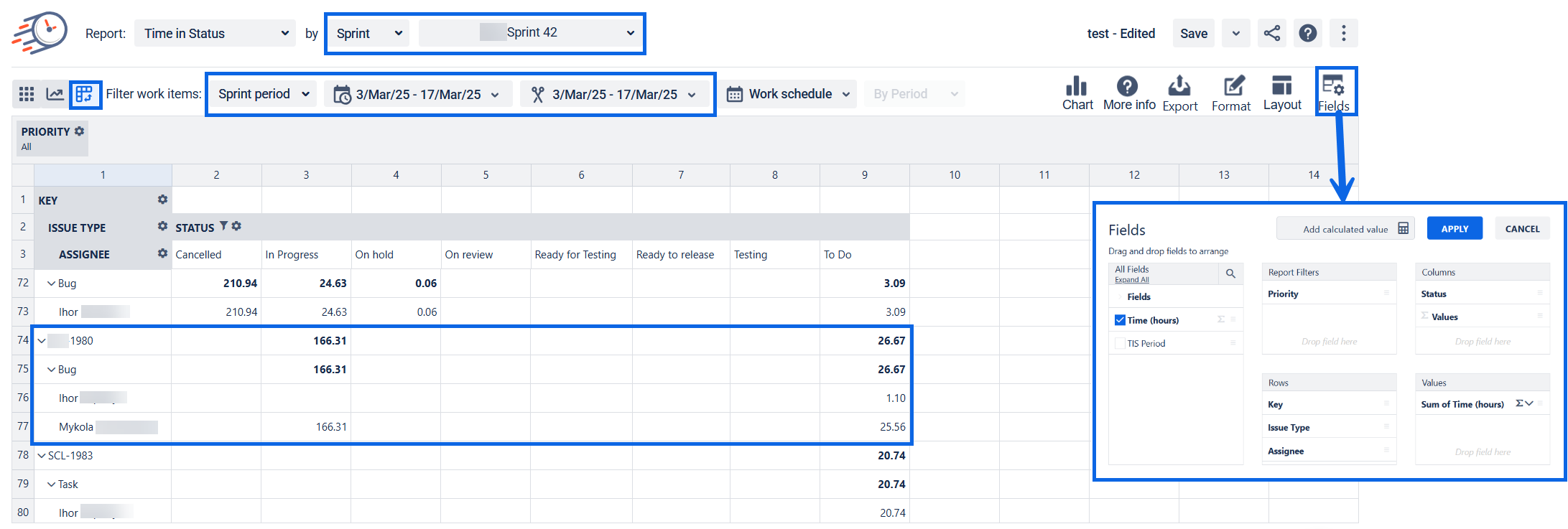
Task: Expand the Fields tree node
Action: coord(1120,297)
